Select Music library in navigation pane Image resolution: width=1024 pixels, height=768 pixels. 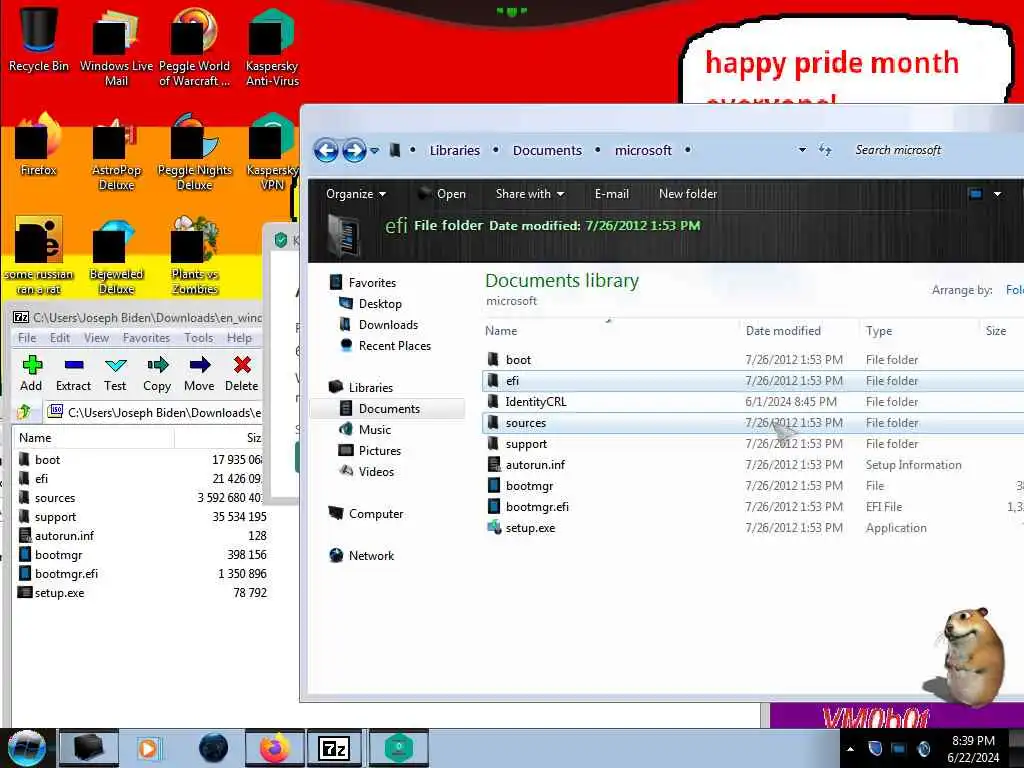pos(374,430)
